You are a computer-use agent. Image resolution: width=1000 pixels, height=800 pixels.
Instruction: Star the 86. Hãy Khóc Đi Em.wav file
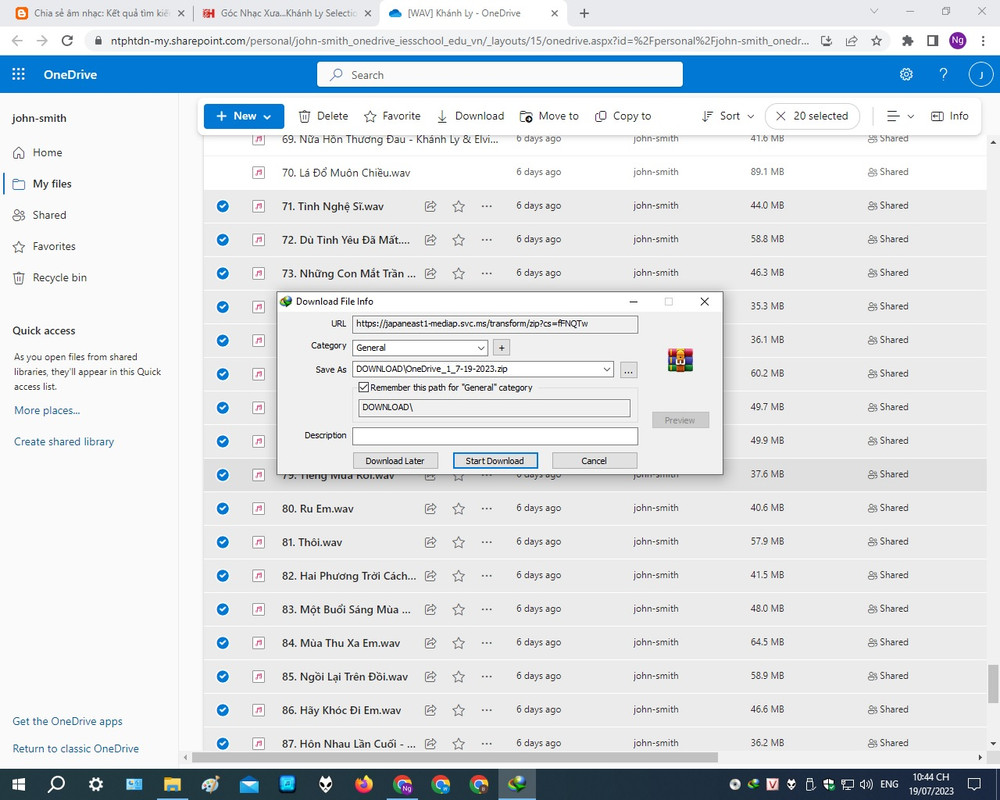click(x=459, y=710)
